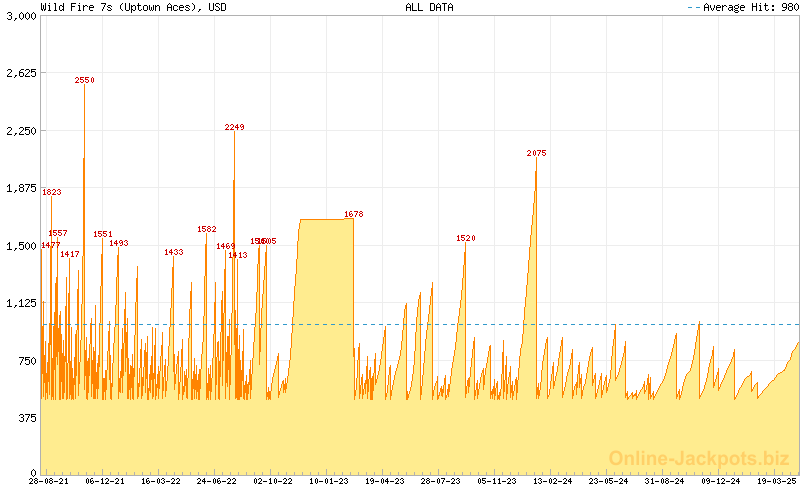Click the 2550 peak value label
This screenshot has height=490, width=800.
click(x=85, y=80)
